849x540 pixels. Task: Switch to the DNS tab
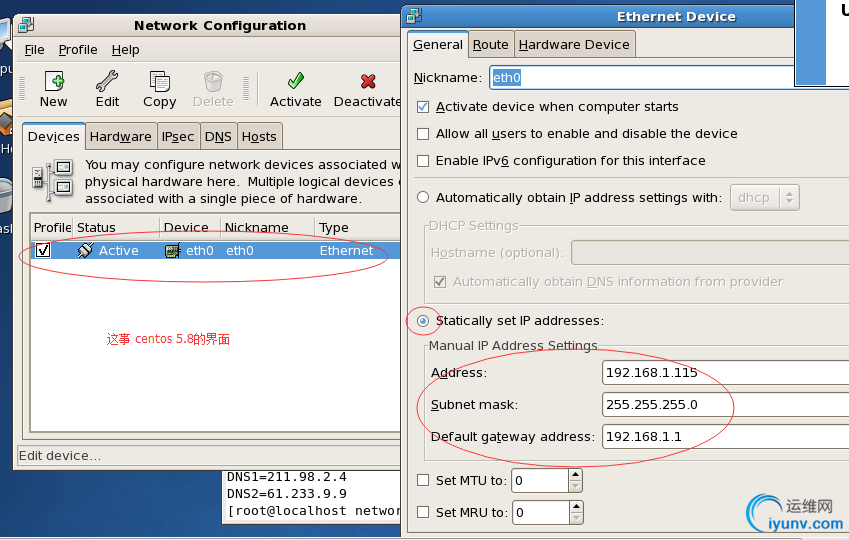coord(218,136)
